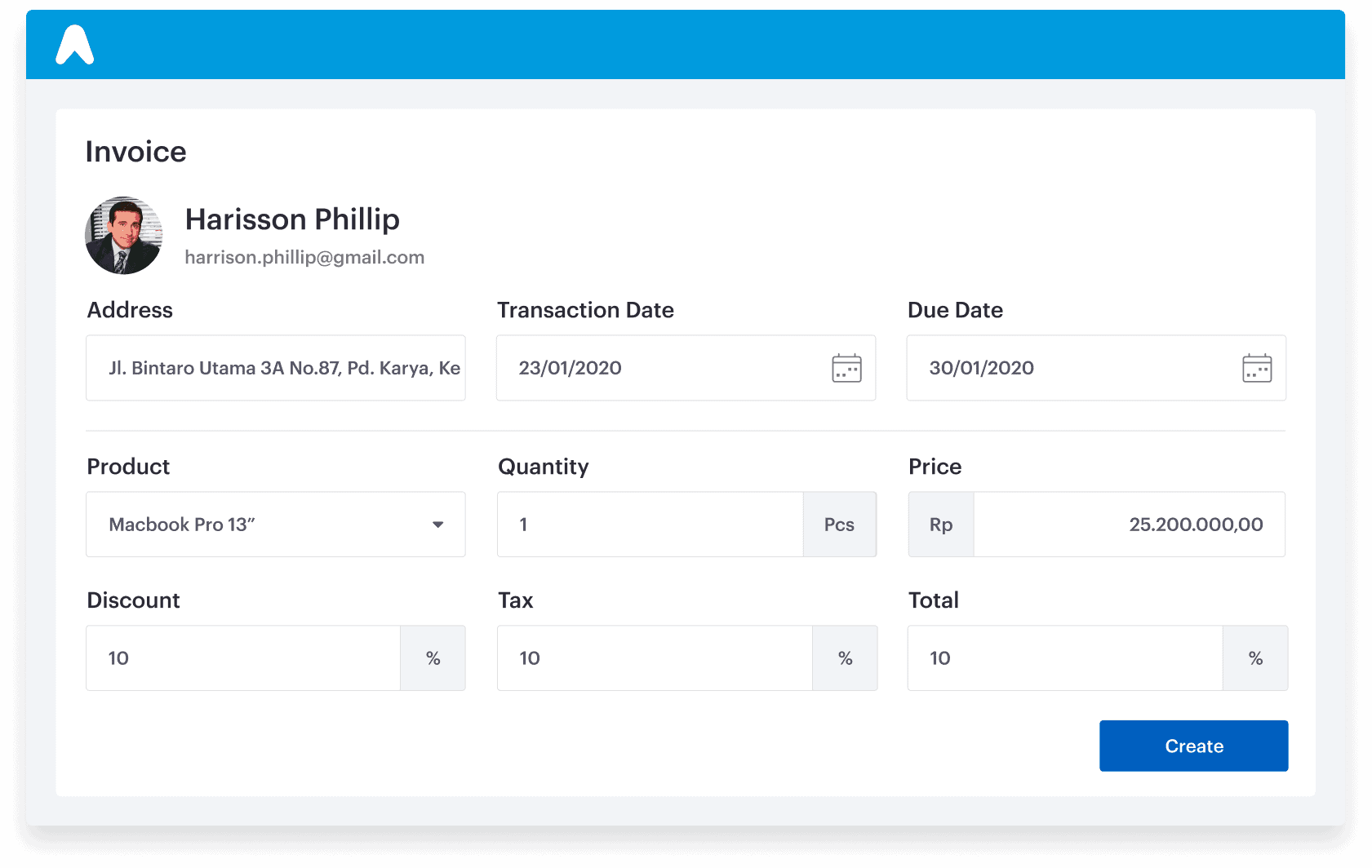Click the white logo in header

pos(74,44)
